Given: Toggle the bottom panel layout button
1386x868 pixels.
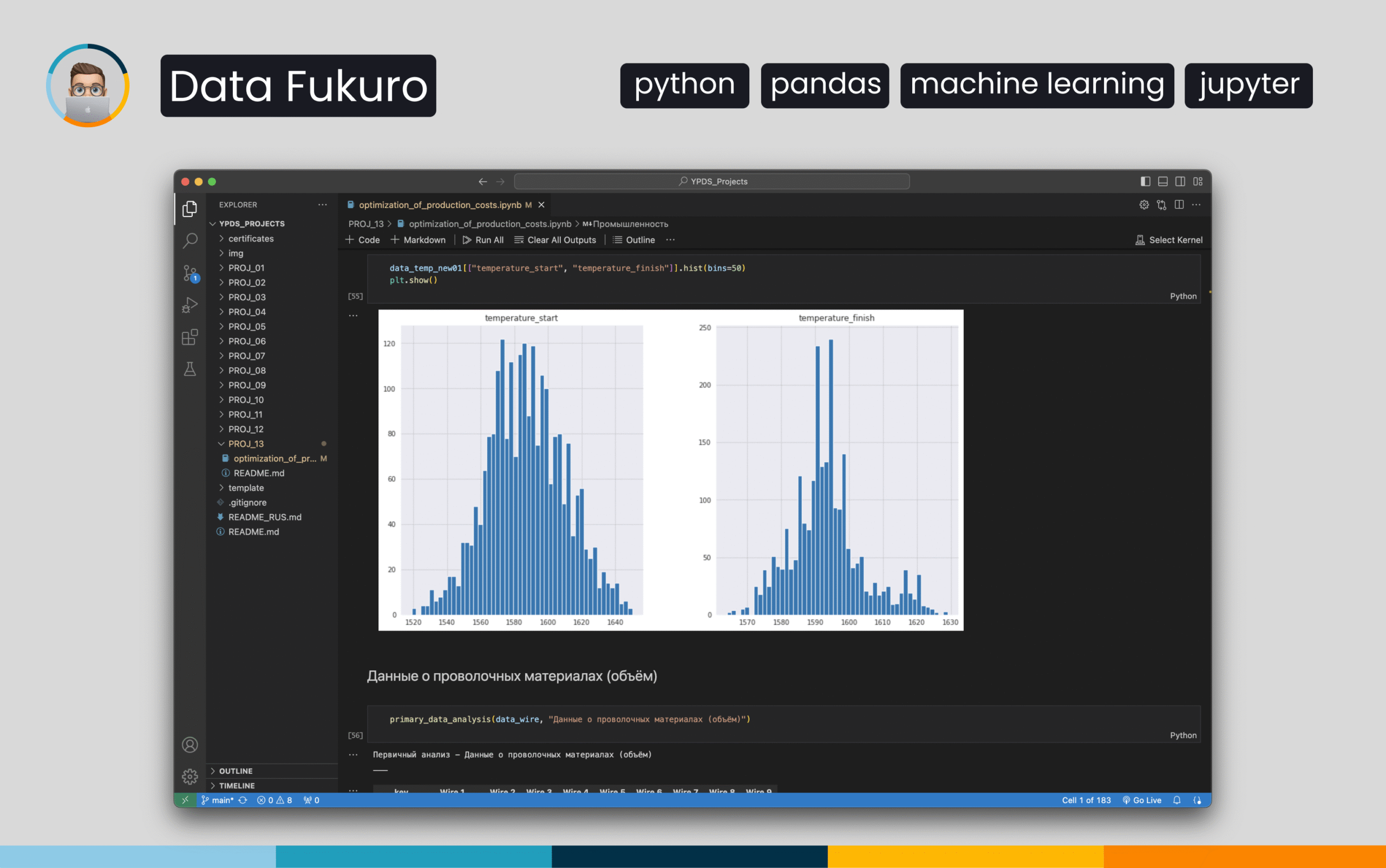Looking at the screenshot, I should click(1163, 181).
